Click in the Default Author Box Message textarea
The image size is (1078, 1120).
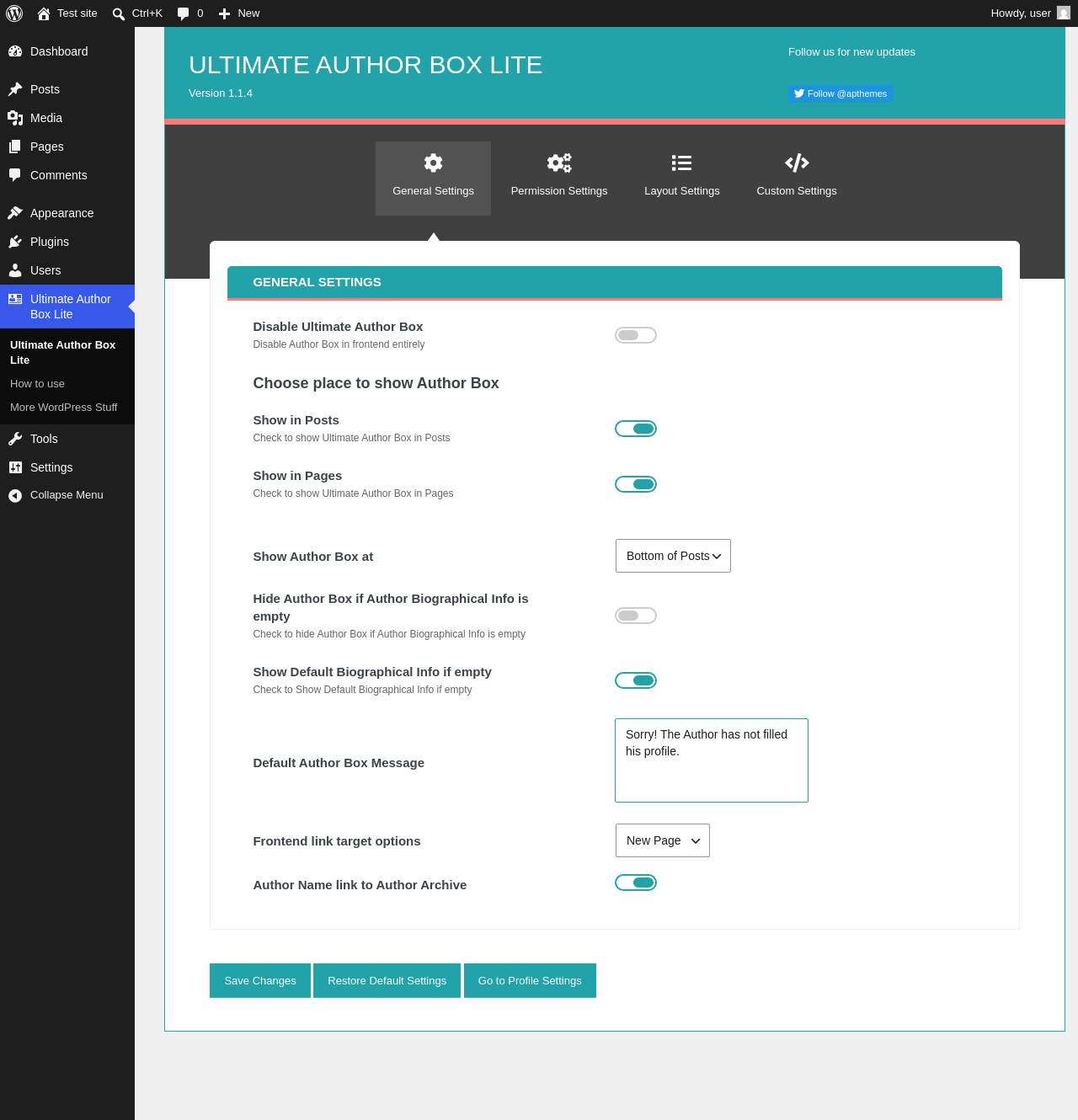pos(712,760)
